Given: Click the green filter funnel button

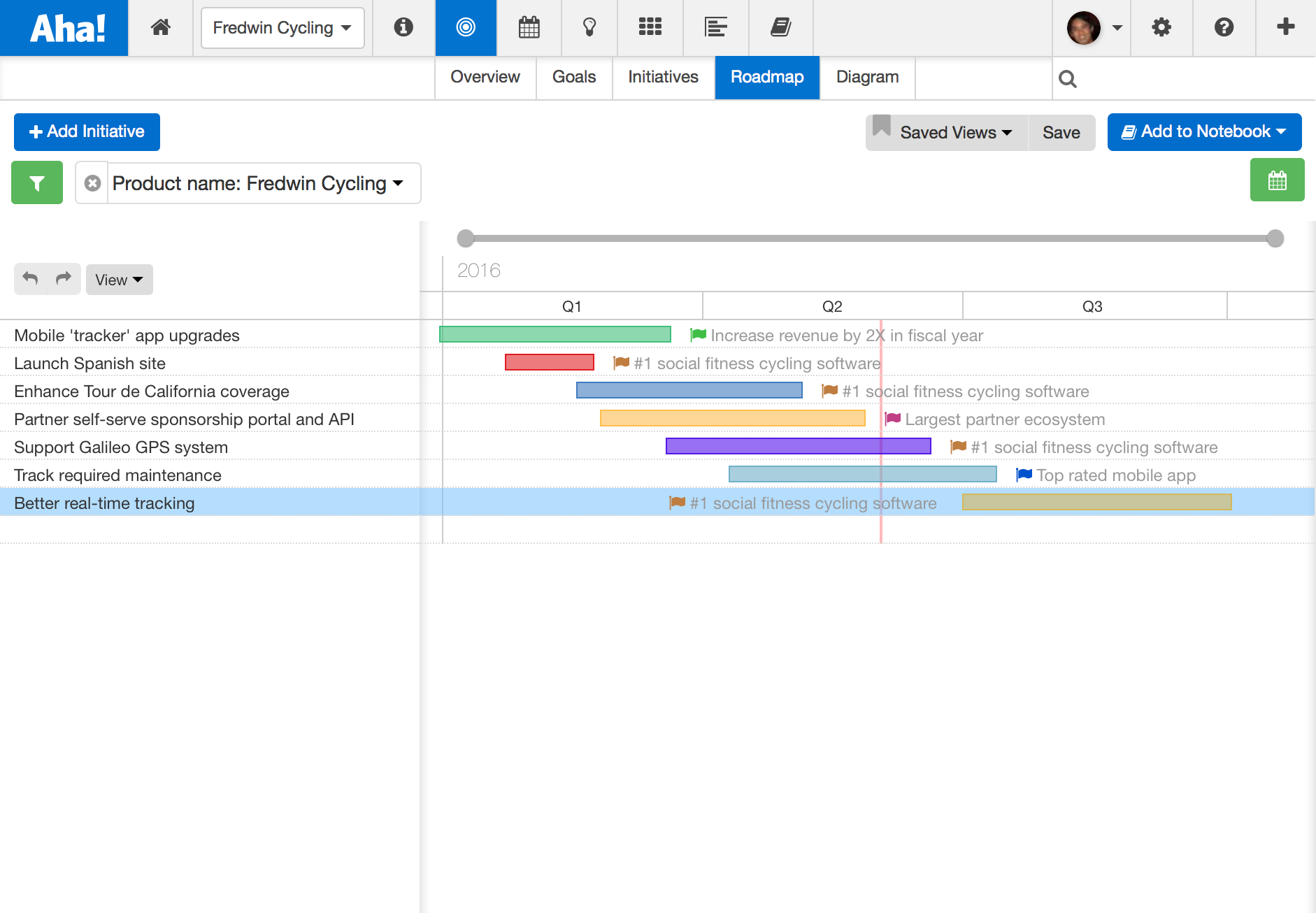Looking at the screenshot, I should pos(37,182).
